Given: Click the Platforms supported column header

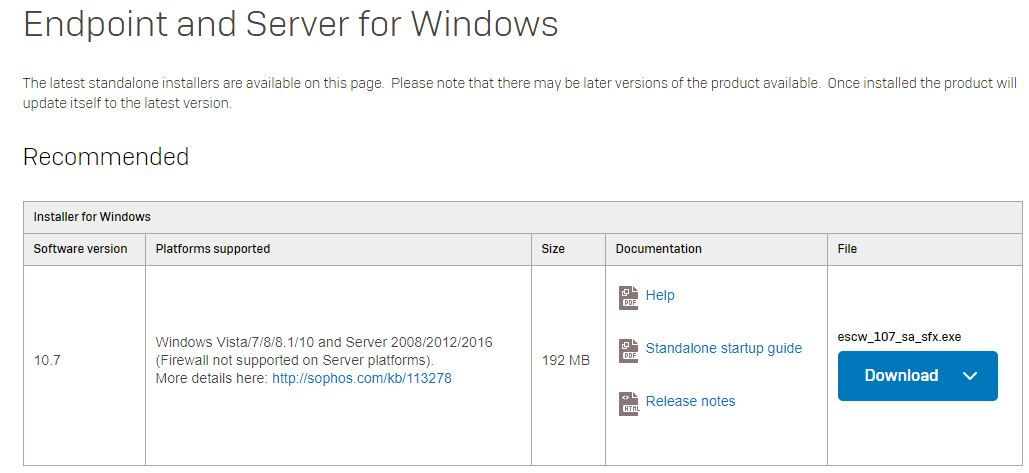Looking at the screenshot, I should tap(213, 249).
